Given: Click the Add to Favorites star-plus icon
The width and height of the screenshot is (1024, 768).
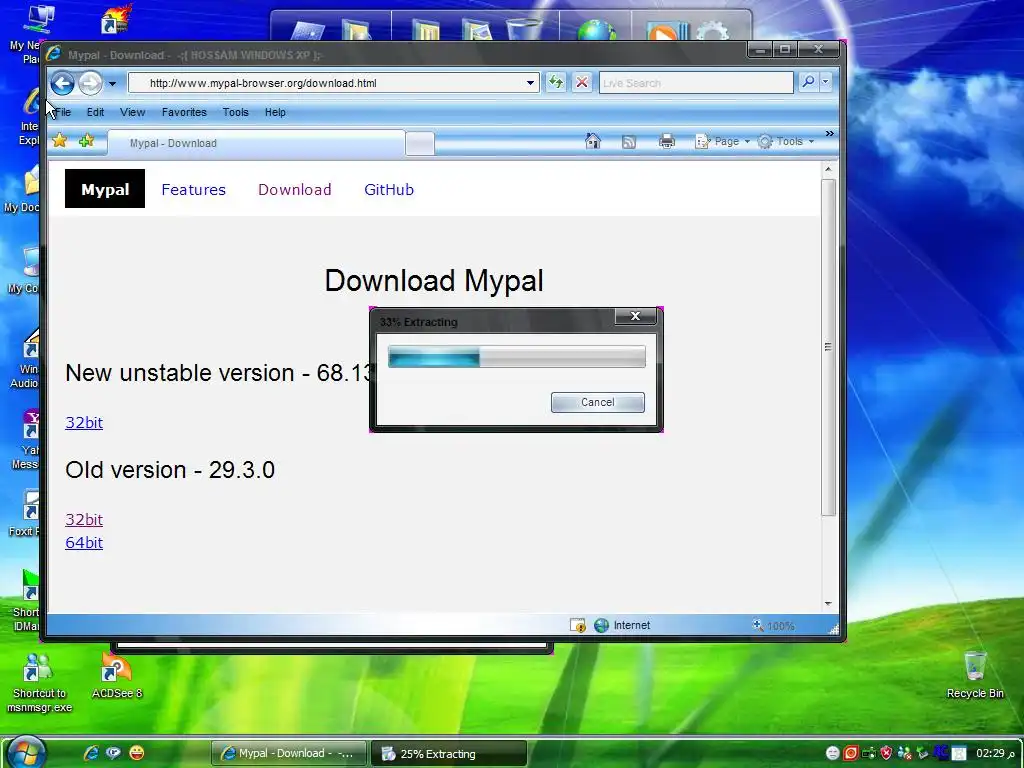Looking at the screenshot, I should tap(86, 140).
